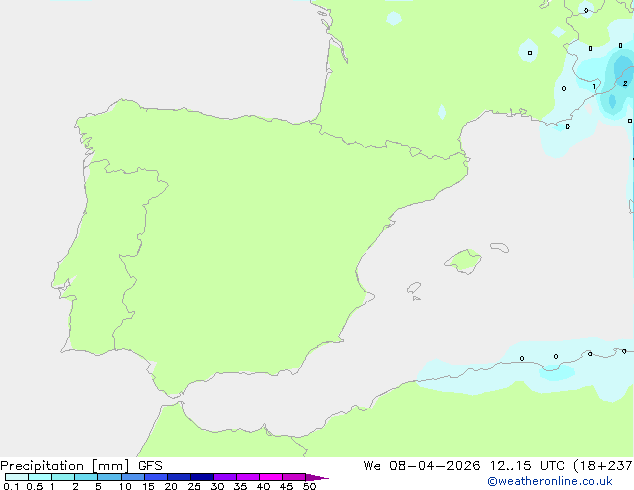Pick the 15–20 mm legend swatch
Viewport: 634px width, 490px height.
156,477
